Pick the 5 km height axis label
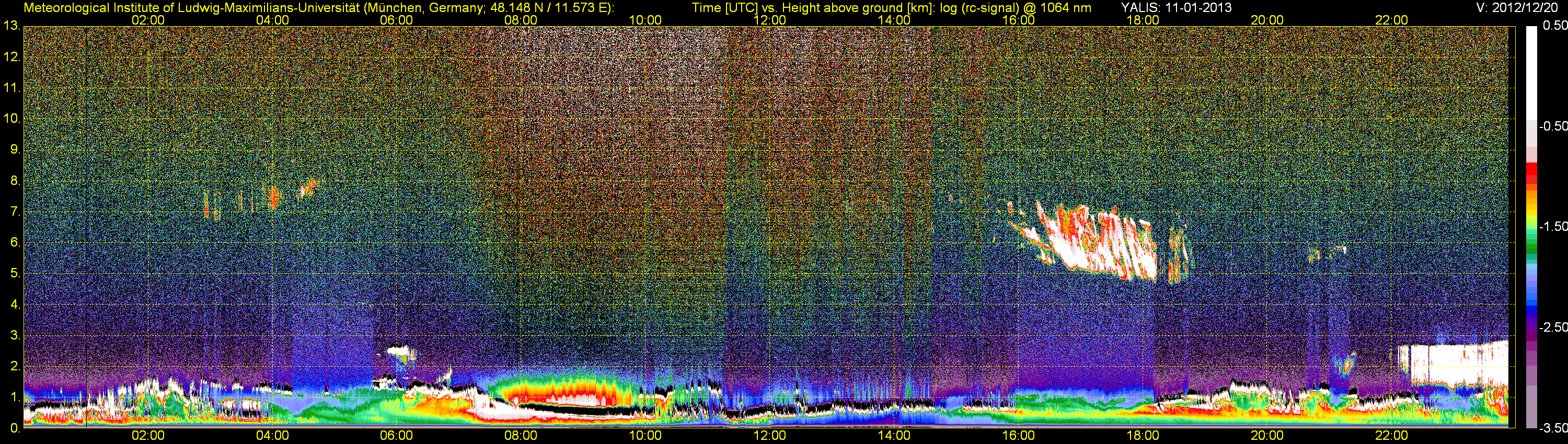This screenshot has height=444, width=1568. point(15,274)
